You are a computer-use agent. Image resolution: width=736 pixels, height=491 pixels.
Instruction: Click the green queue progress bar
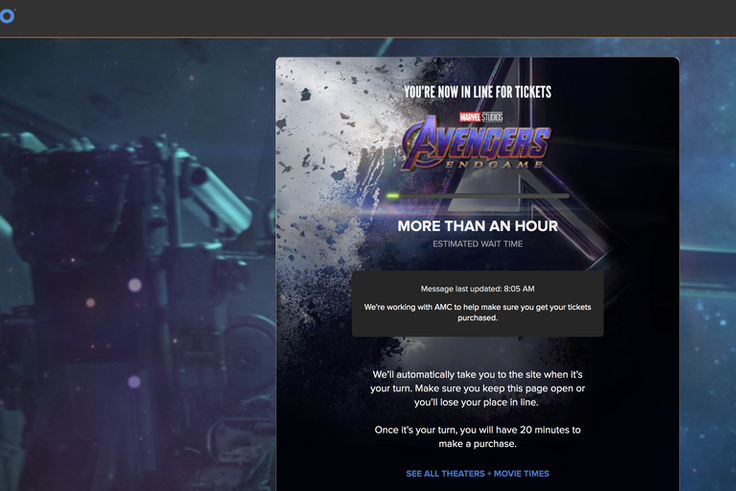click(477, 196)
